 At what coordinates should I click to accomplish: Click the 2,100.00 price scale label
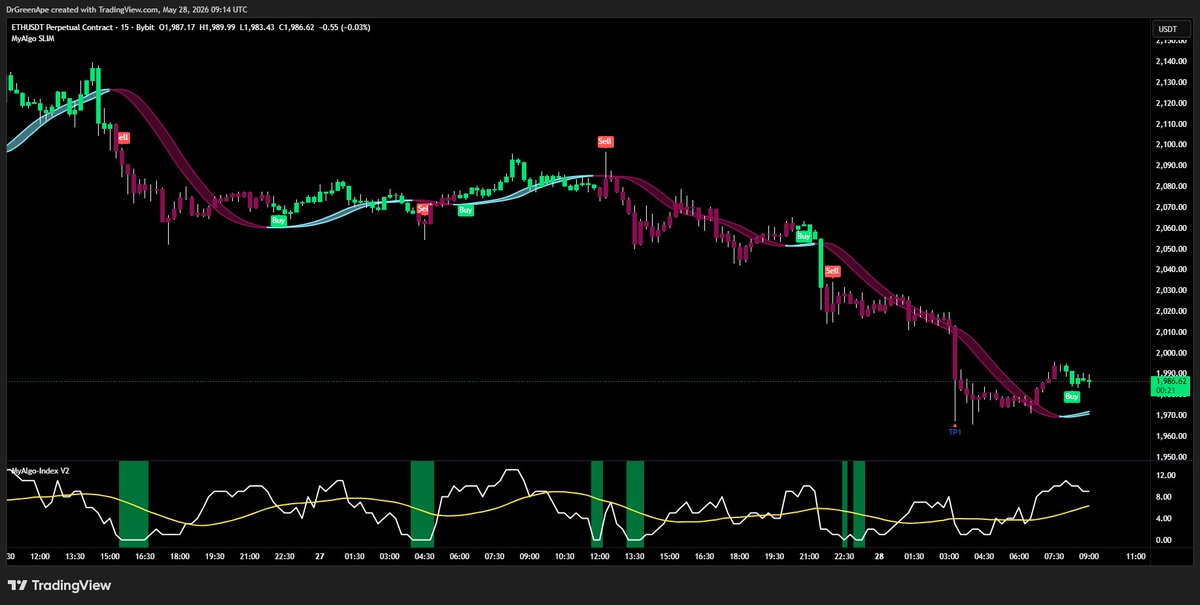1169,145
